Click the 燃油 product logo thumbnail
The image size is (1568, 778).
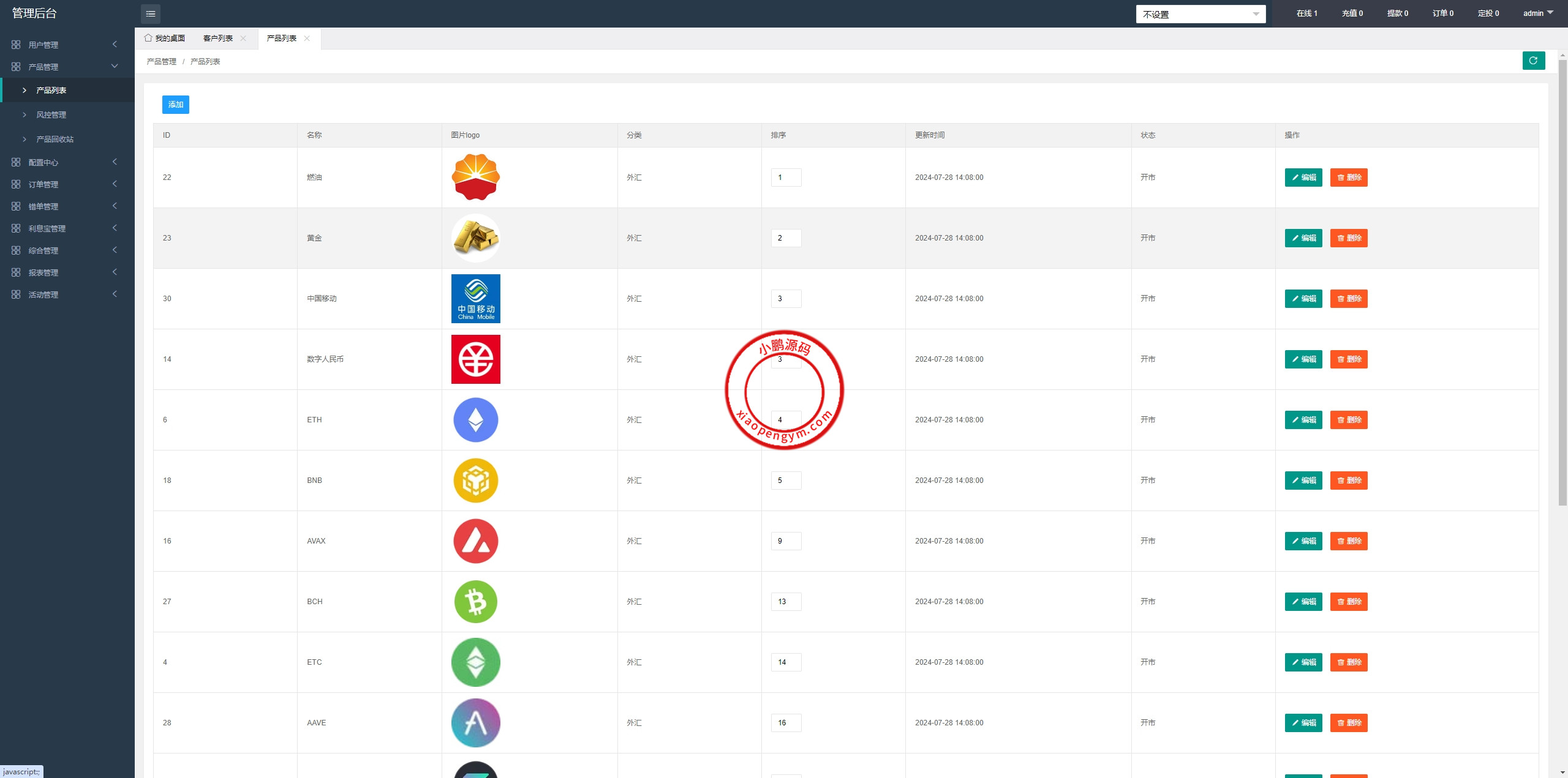pos(475,177)
